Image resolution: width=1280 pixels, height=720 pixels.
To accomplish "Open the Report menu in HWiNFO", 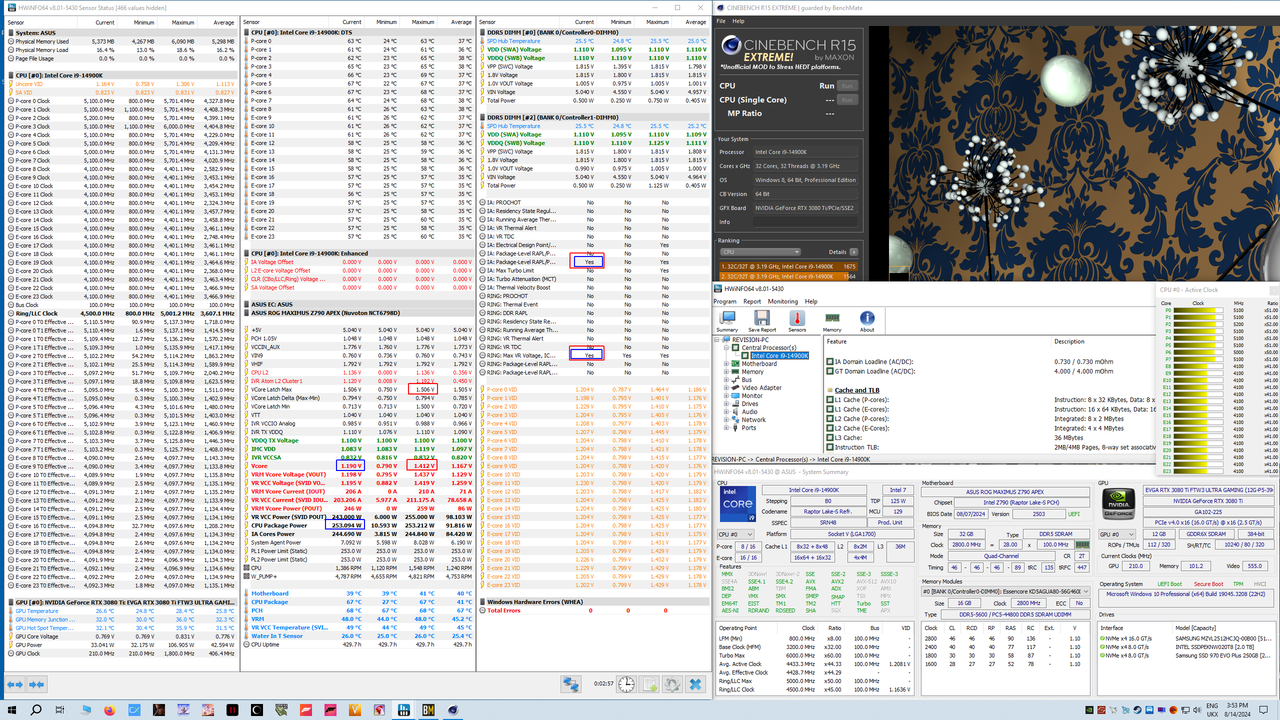I will pyautogui.click(x=752, y=301).
